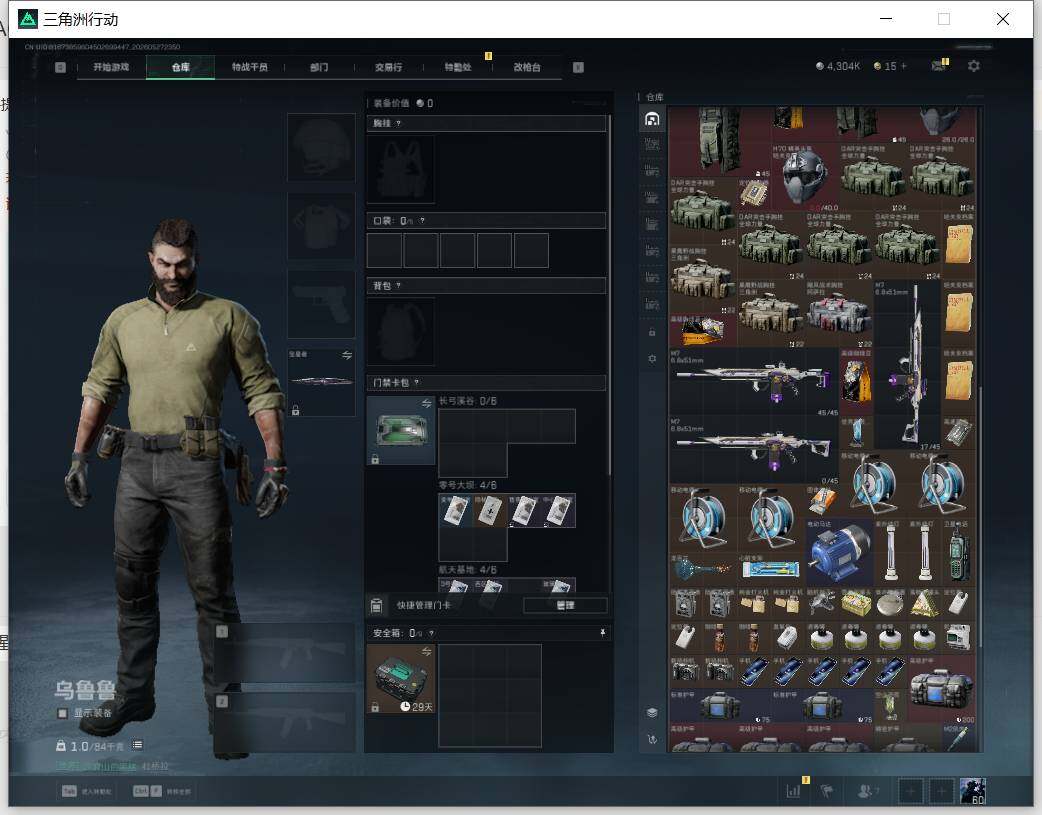The height and width of the screenshot is (815, 1042).
Task: Click the swap icon on keycard case
Action: click(x=427, y=404)
